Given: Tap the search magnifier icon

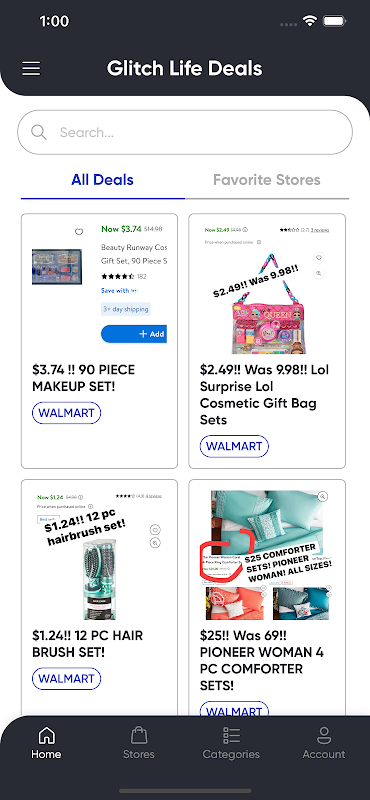Looking at the screenshot, I should coord(39,132).
